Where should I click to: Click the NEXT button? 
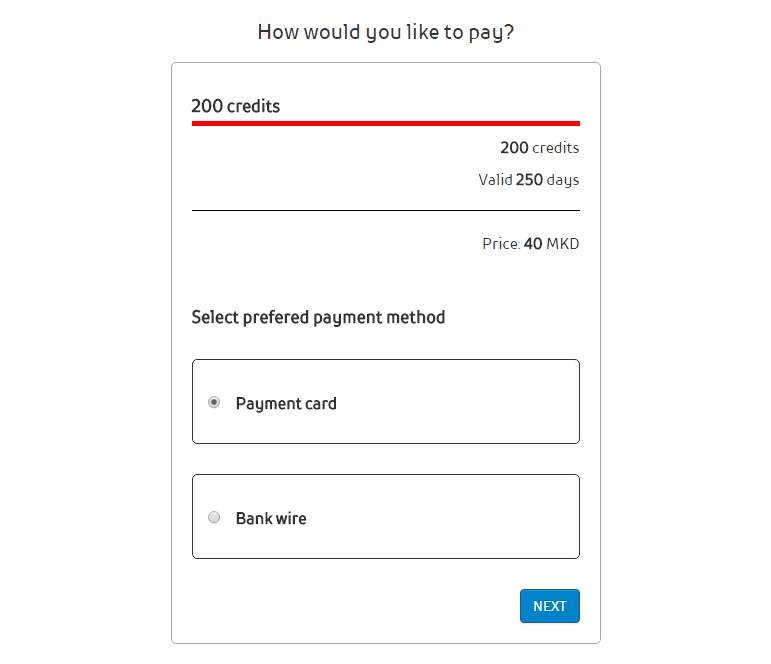tap(549, 606)
